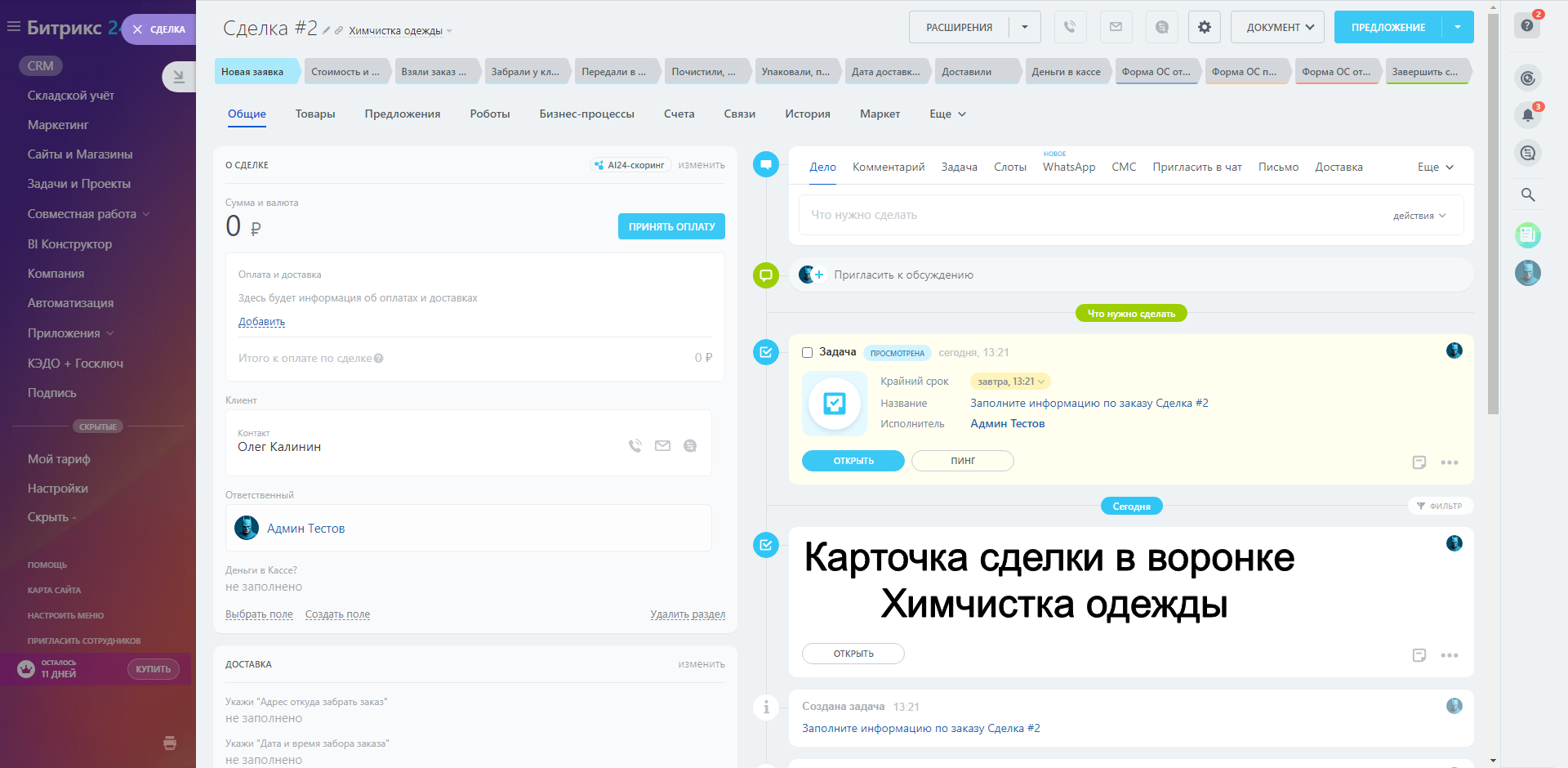Click the search magnifier in right sidebar
The width and height of the screenshot is (1568, 768).
tap(1527, 194)
